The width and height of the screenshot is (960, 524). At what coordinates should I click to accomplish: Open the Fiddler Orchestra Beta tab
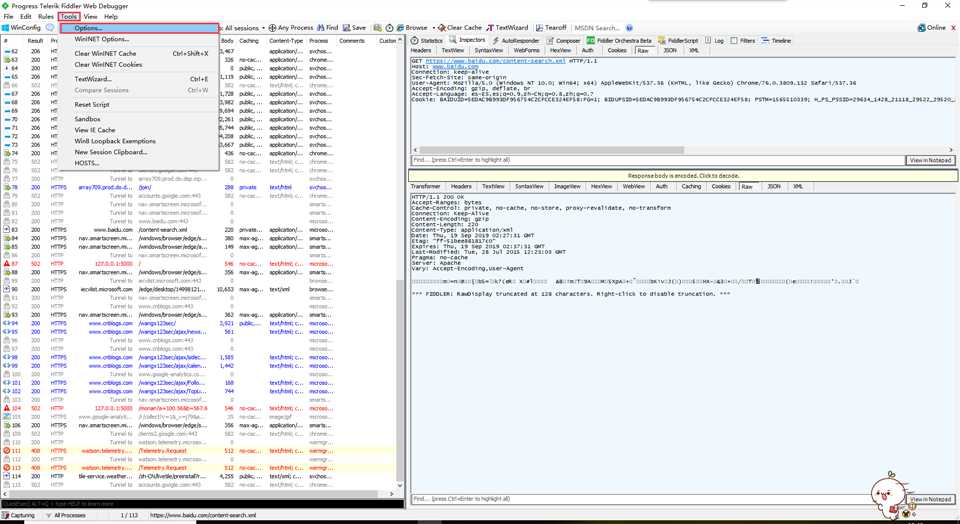coord(620,40)
